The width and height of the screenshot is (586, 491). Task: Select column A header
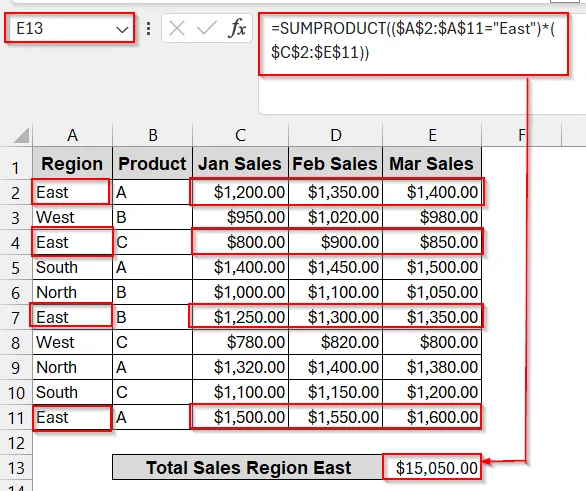coord(73,135)
